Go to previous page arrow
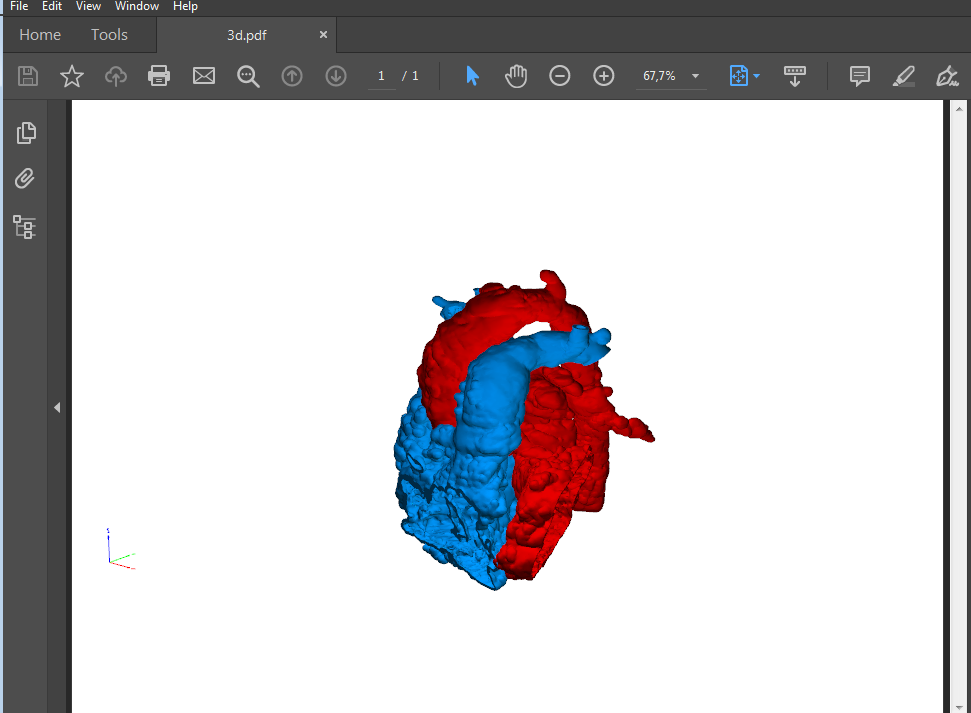Viewport: 971px width, 713px height. point(292,76)
